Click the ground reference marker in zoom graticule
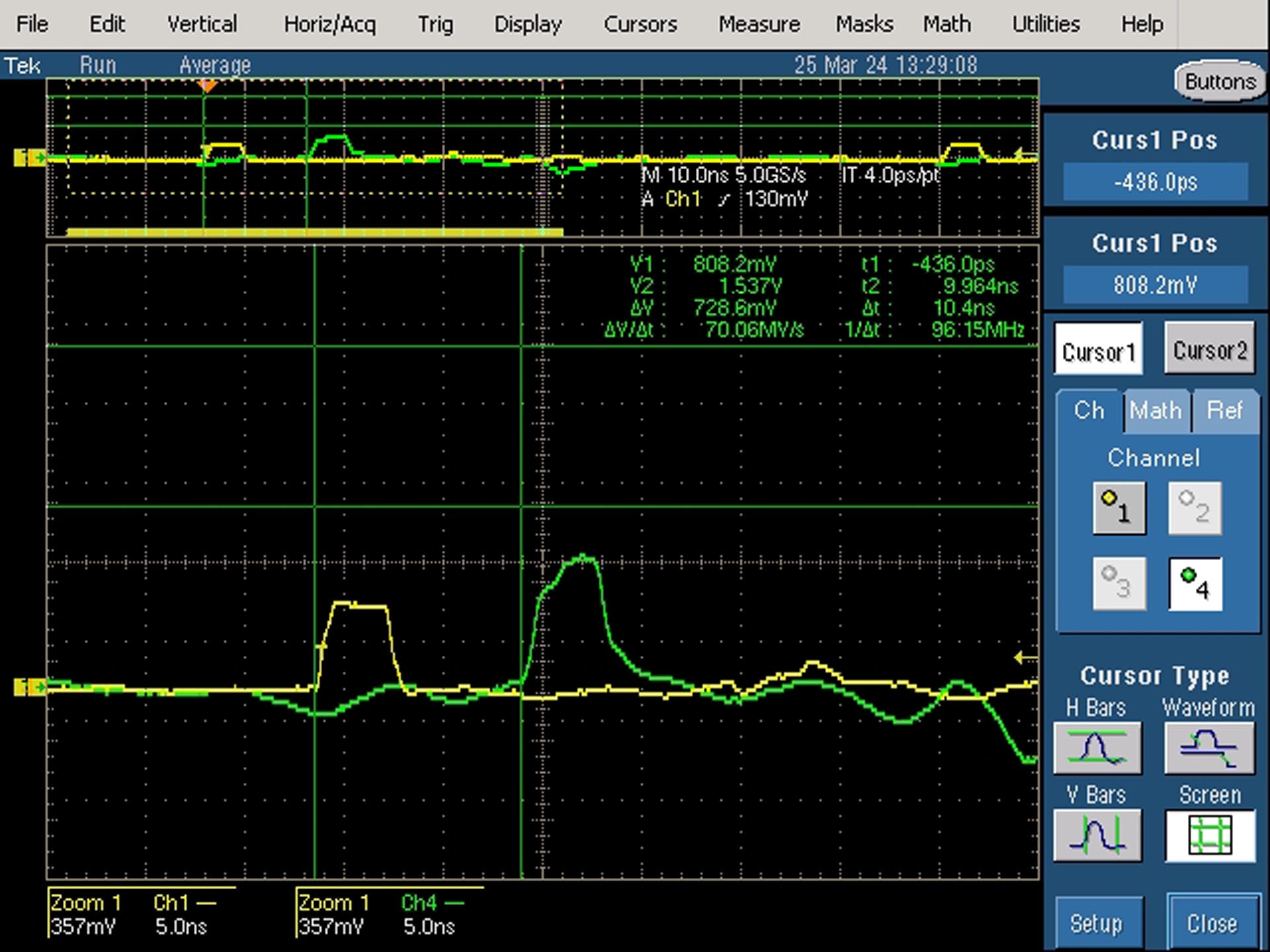The image size is (1270, 952). (29, 688)
